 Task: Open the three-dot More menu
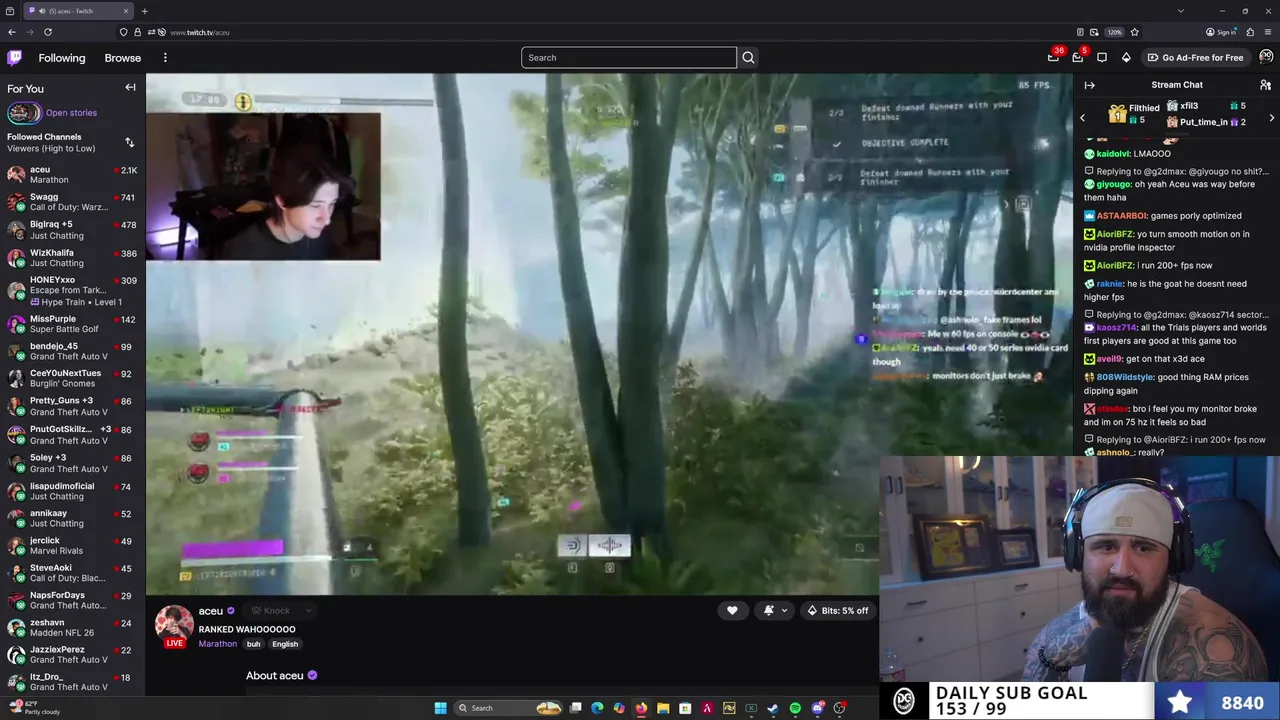[165, 58]
